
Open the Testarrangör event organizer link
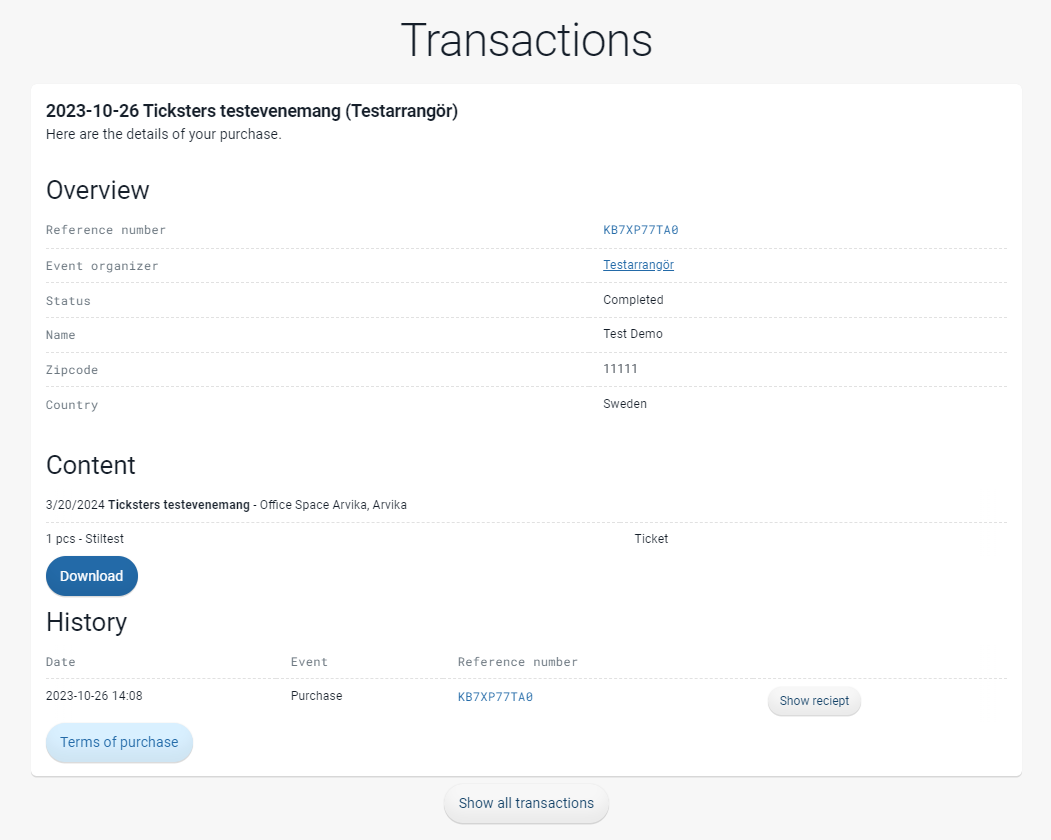pyautogui.click(x=638, y=265)
